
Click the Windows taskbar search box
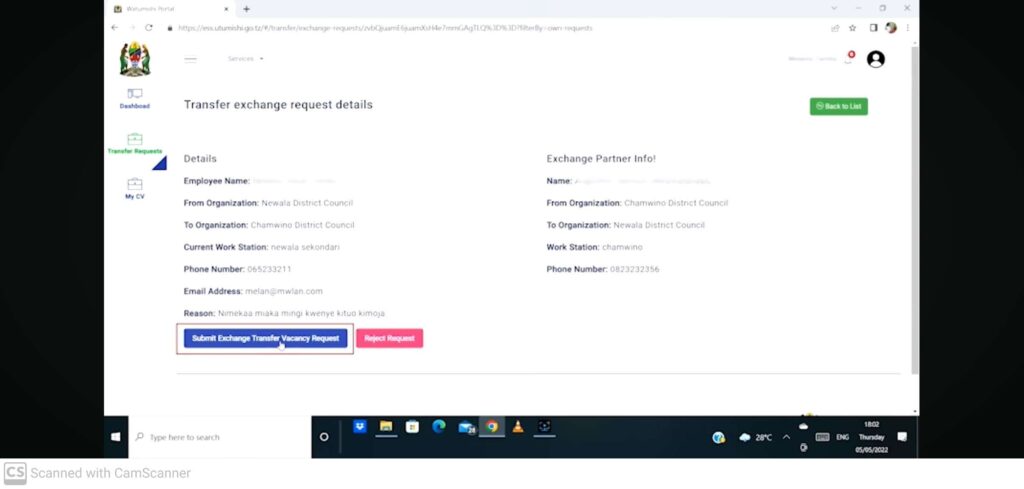coord(220,437)
